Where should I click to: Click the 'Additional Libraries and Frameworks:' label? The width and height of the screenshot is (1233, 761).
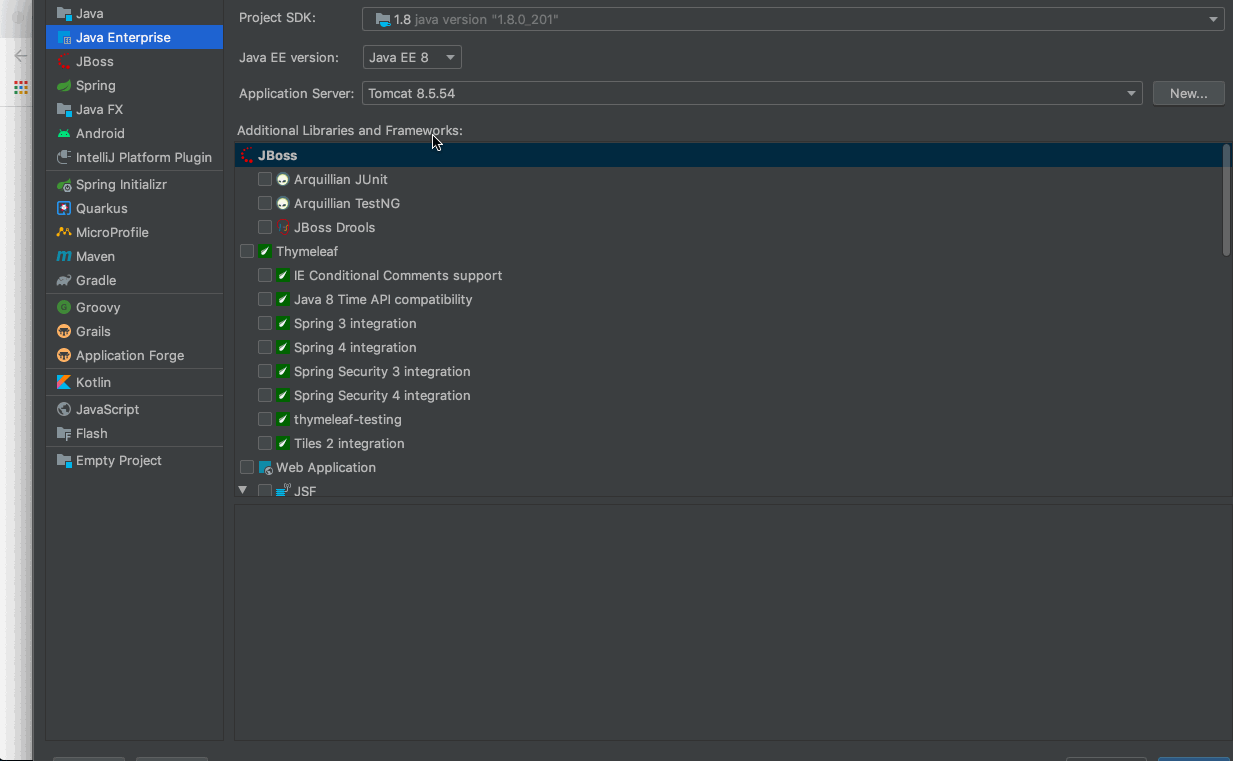tap(350, 131)
